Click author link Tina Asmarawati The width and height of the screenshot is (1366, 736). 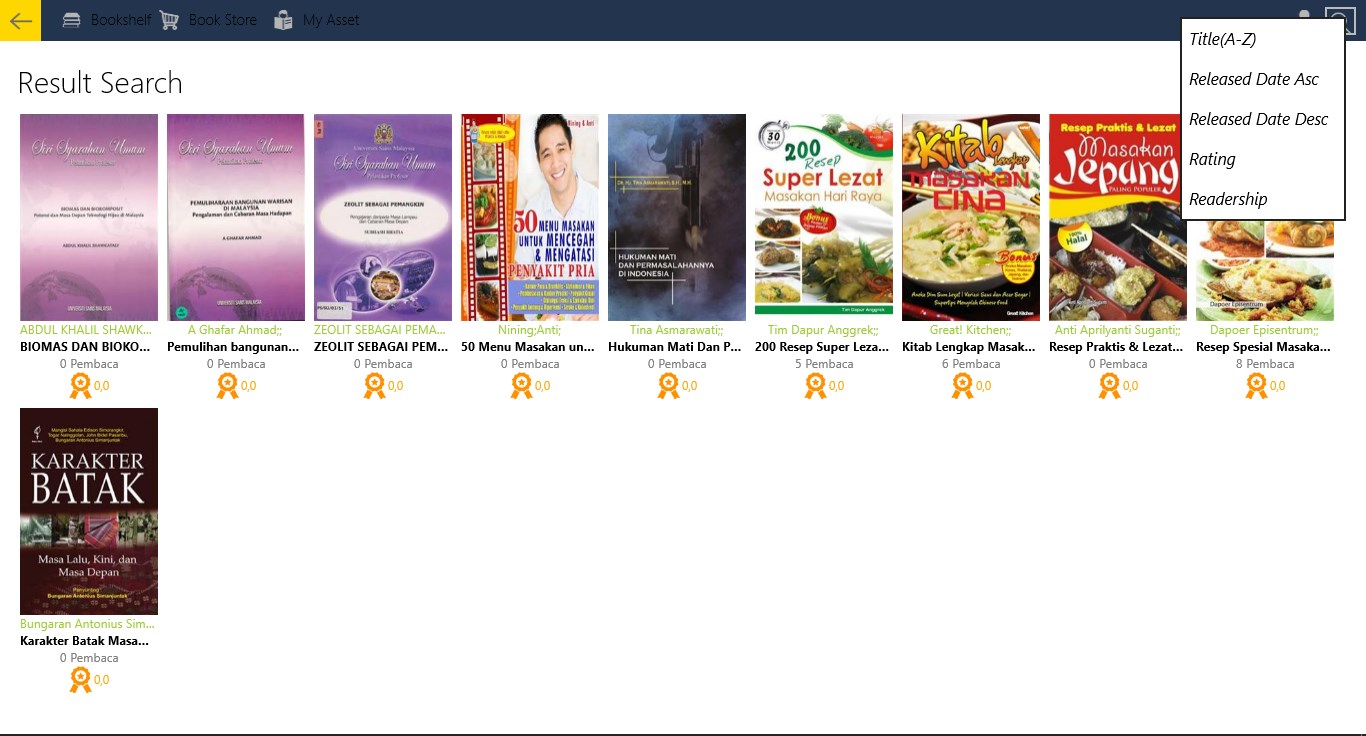[677, 330]
